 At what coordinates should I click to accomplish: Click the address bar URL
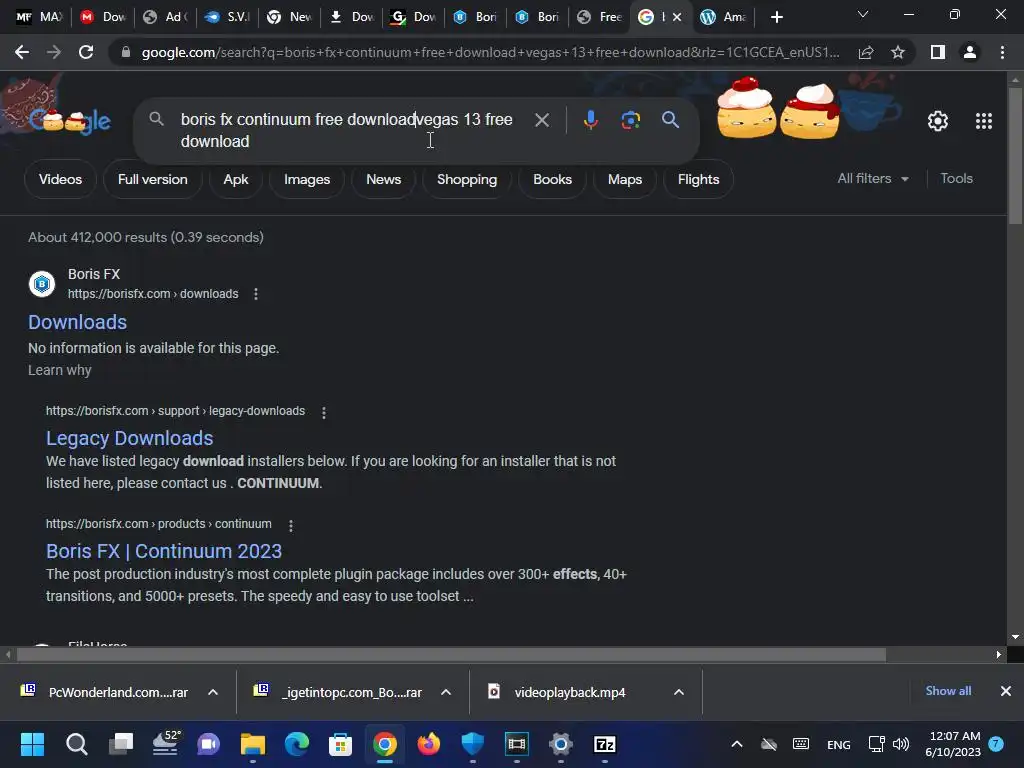coord(490,52)
